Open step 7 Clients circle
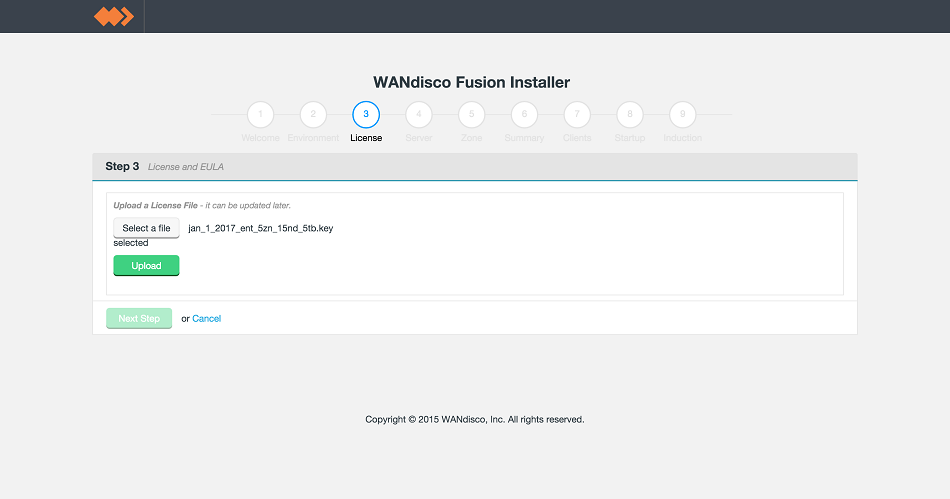950x499 pixels. [577, 114]
